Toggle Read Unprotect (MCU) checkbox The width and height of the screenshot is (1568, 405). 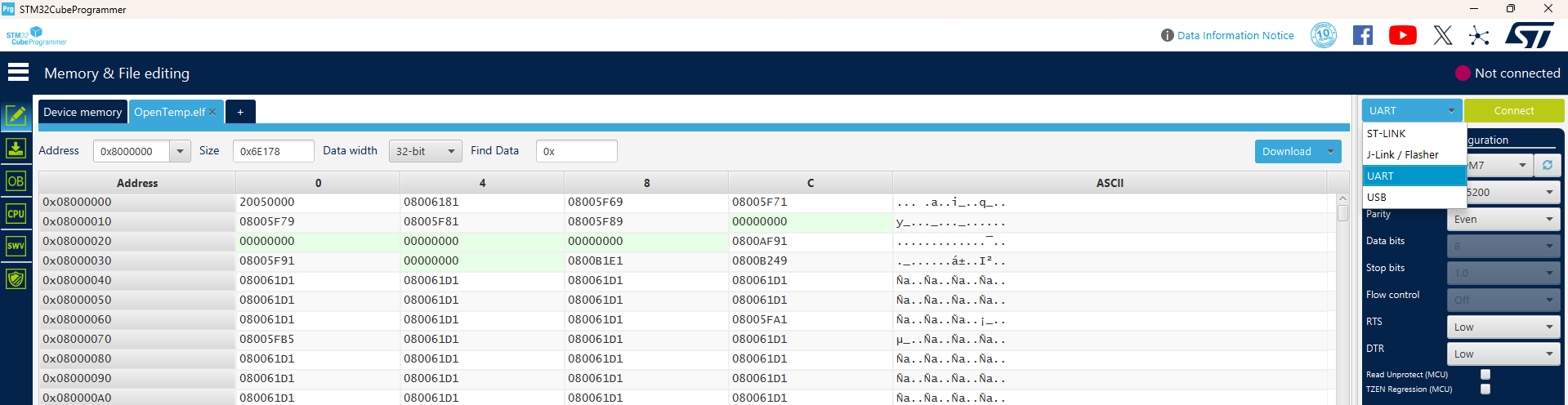coord(1485,374)
